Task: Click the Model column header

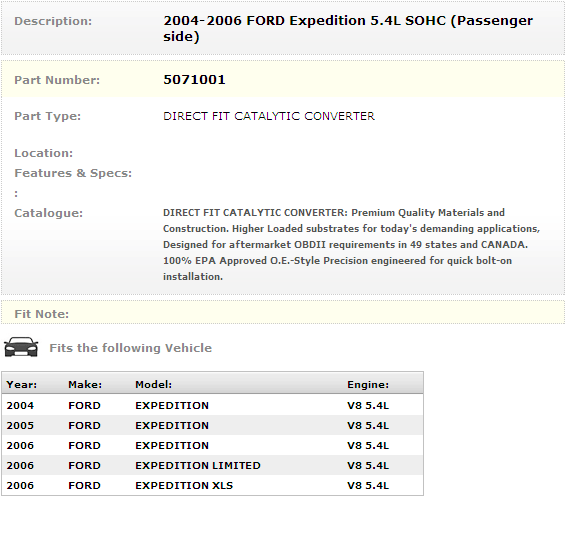Action: point(153,384)
